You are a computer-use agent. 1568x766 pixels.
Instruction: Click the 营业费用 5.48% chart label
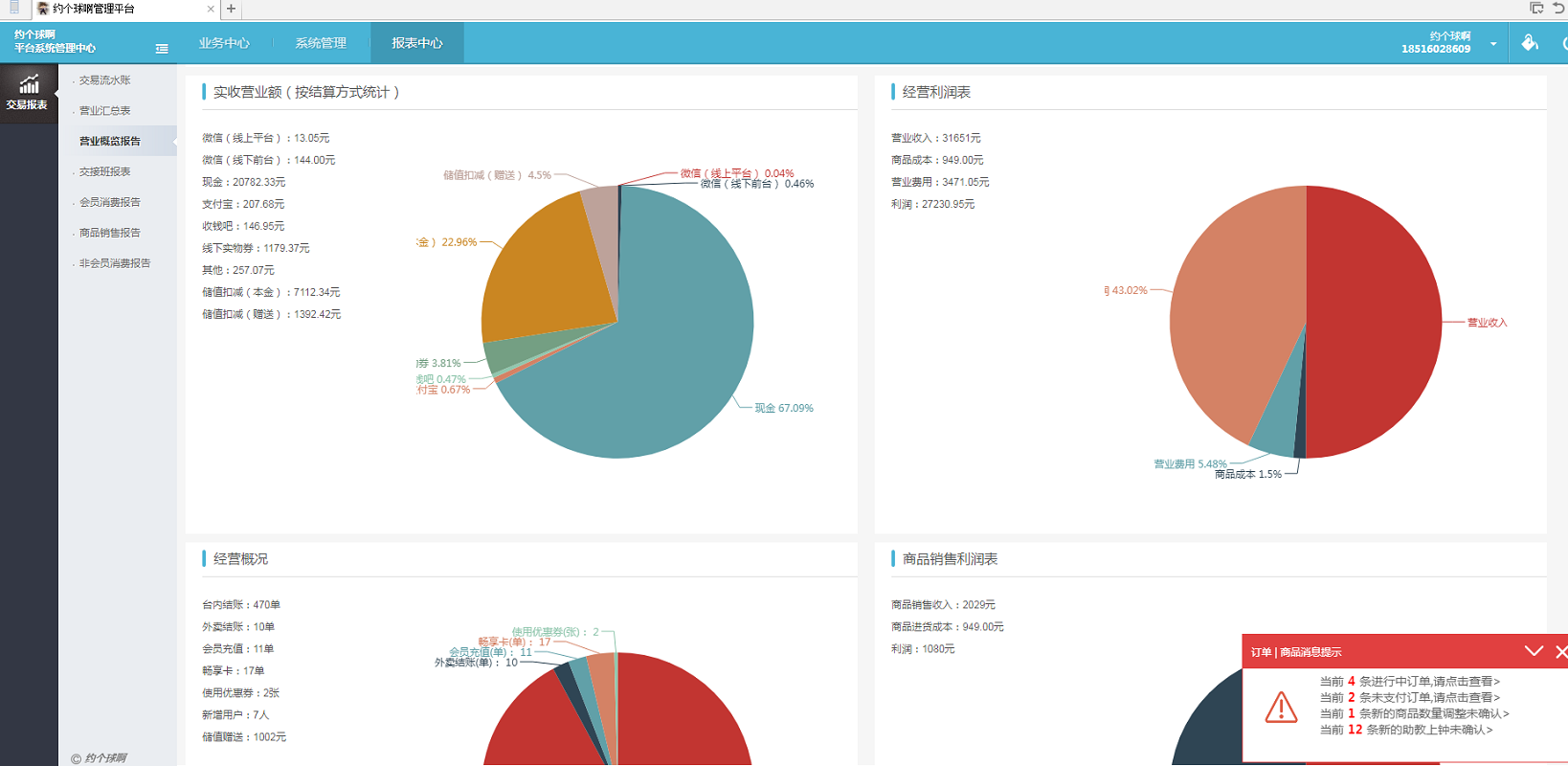1190,464
